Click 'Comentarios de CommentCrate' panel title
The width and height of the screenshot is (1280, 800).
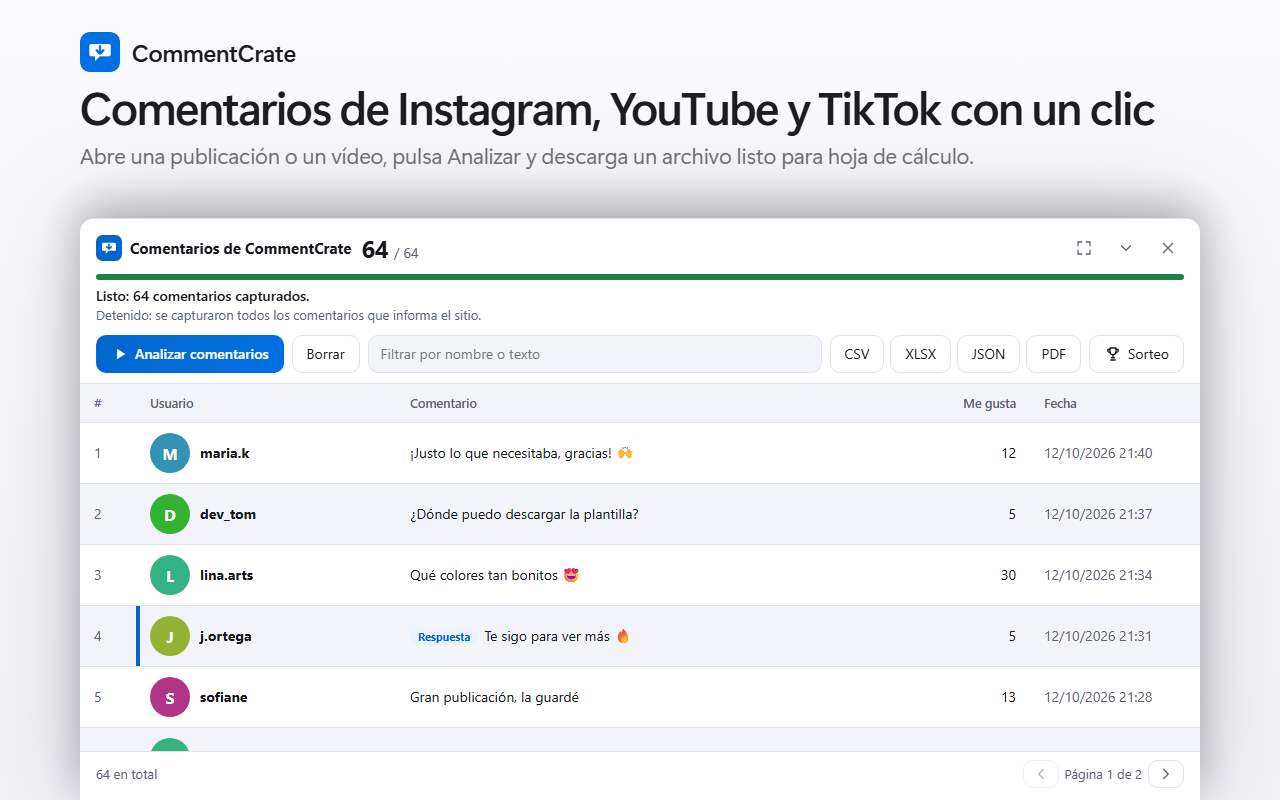pos(241,248)
